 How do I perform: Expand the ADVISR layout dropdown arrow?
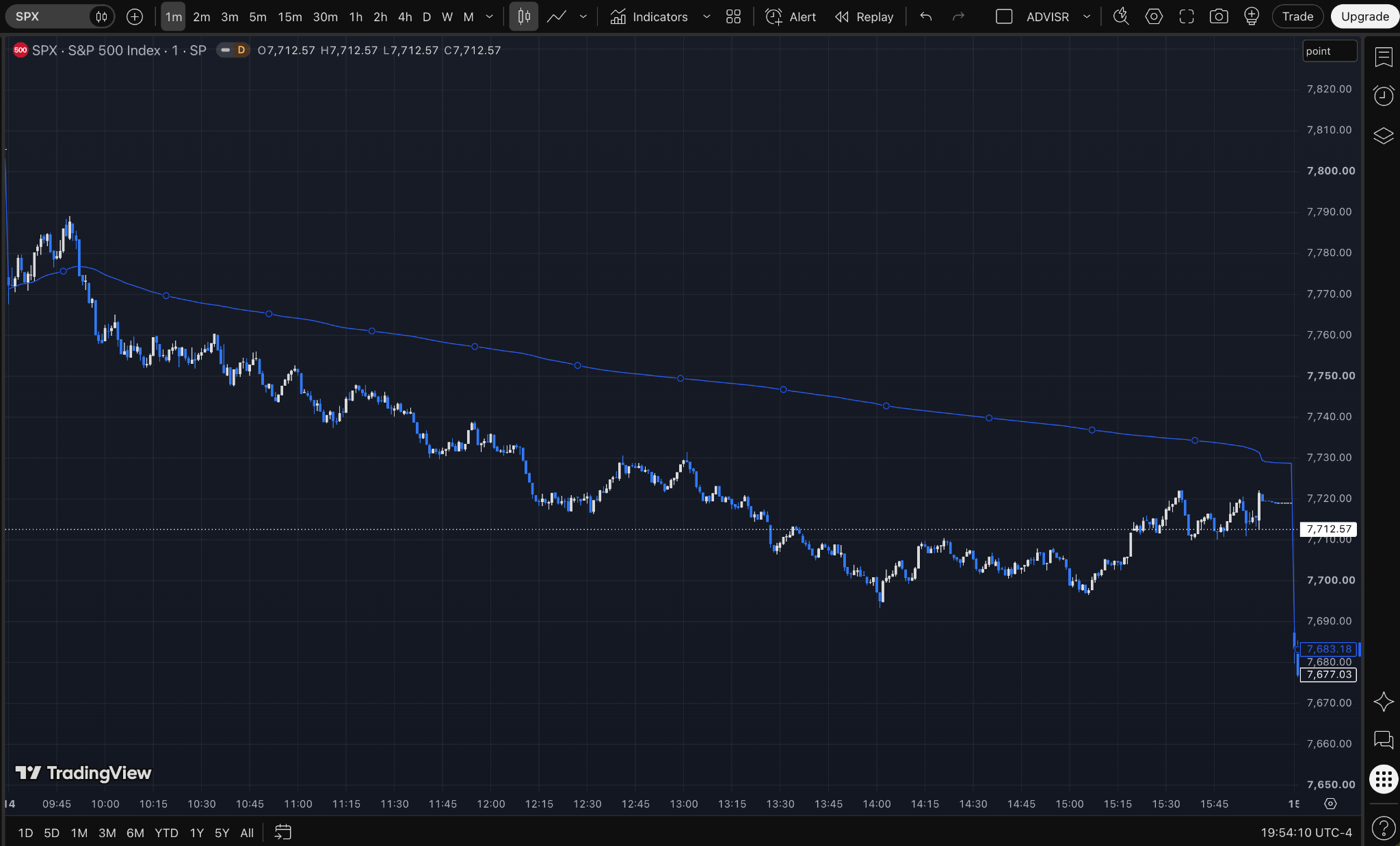[1087, 16]
